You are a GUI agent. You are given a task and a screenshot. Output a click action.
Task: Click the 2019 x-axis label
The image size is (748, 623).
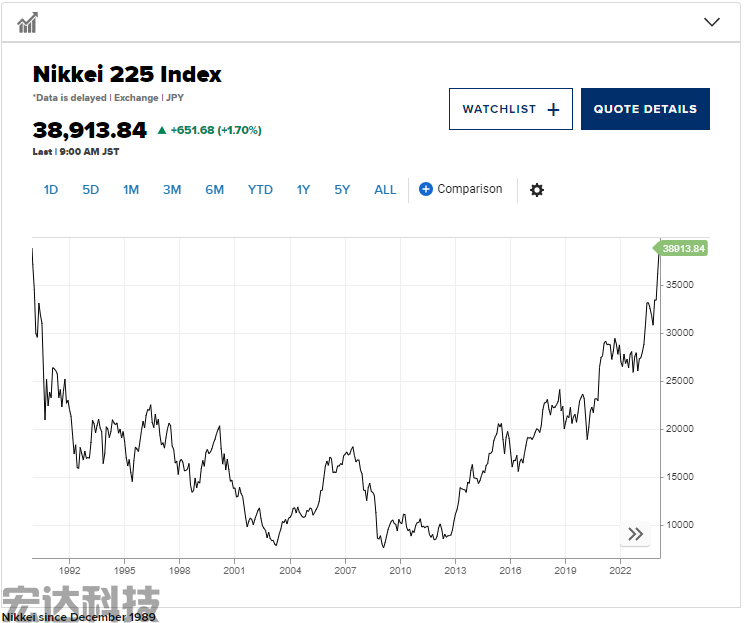(x=565, y=570)
